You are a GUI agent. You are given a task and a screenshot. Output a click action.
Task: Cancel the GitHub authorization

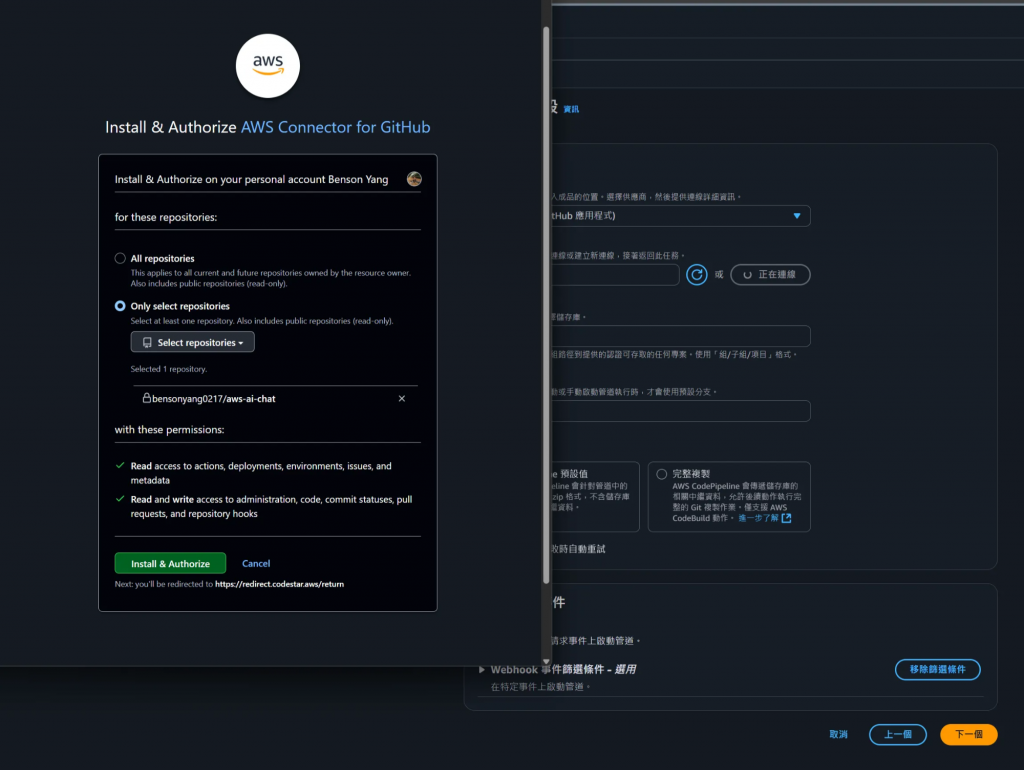pos(256,563)
